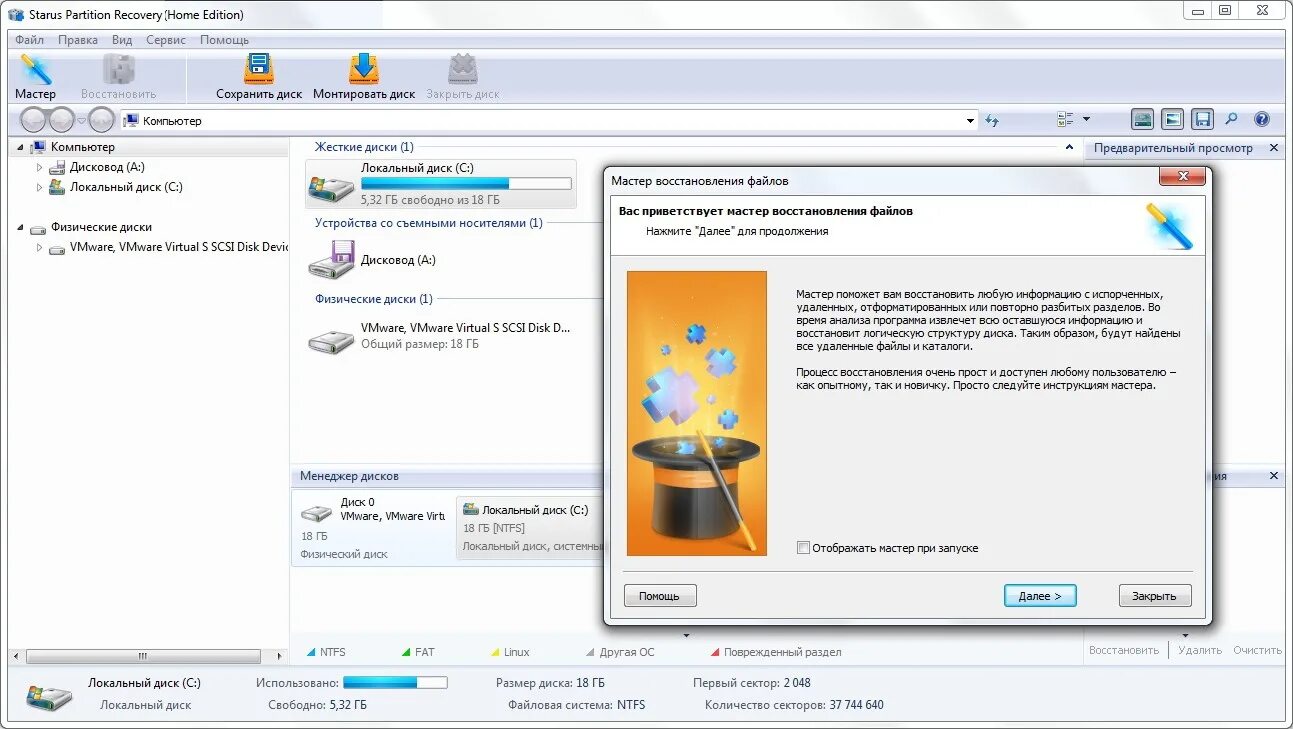The width and height of the screenshot is (1293, 729).
Task: Open the view mode dropdown arrow
Action: (x=1086, y=120)
